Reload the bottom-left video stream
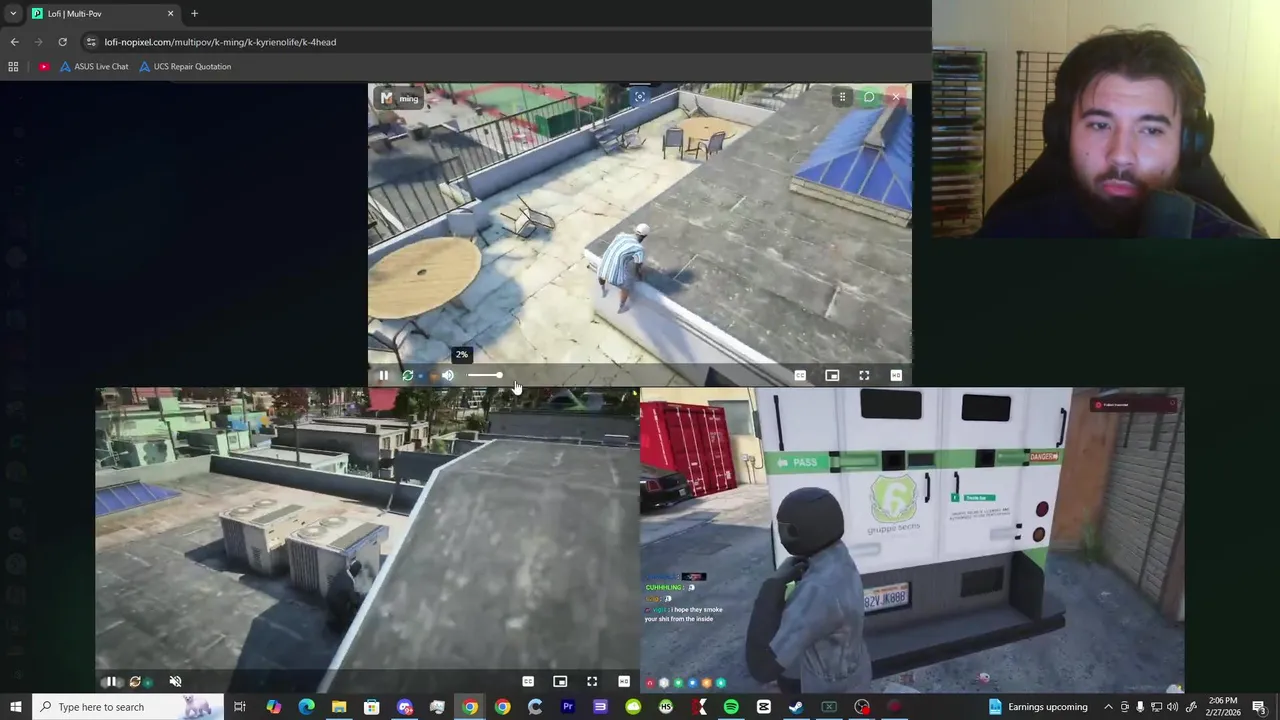1280x720 pixels. pos(135,681)
